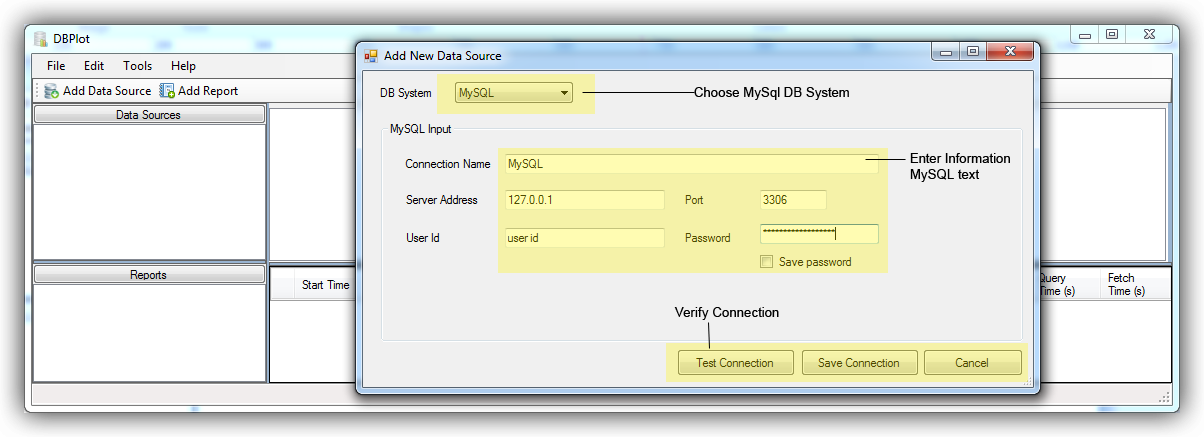Open the Edit menu

(x=94, y=66)
